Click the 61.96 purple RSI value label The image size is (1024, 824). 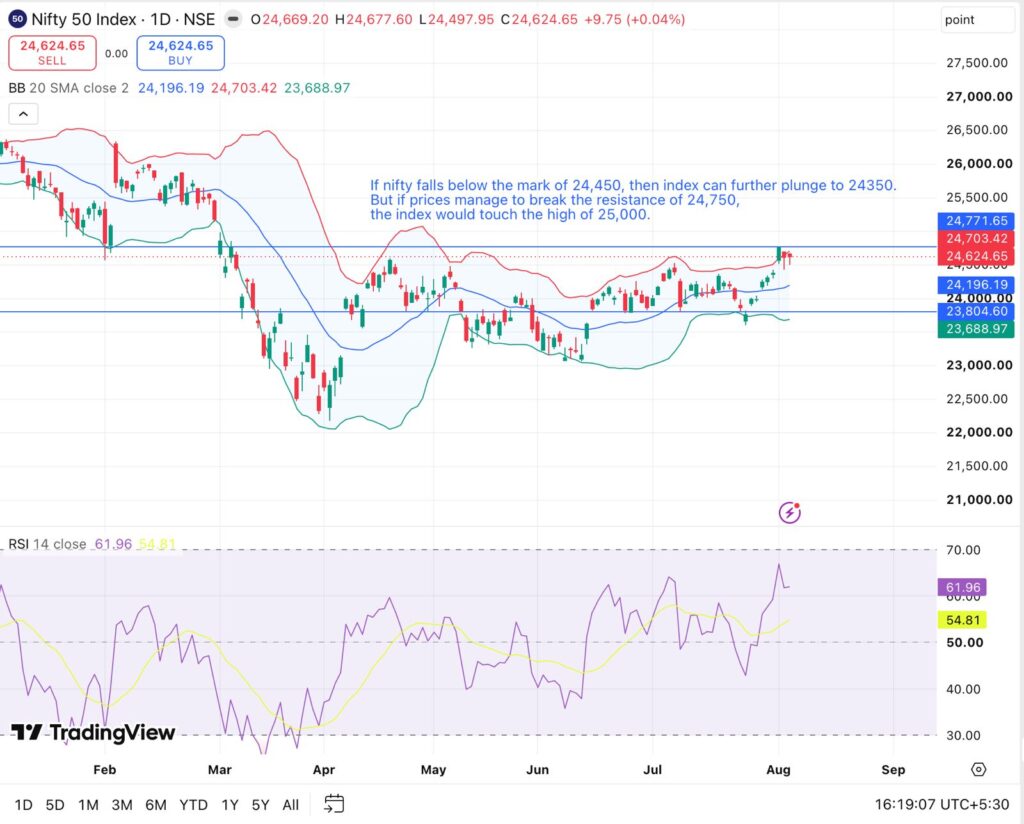tap(963, 587)
